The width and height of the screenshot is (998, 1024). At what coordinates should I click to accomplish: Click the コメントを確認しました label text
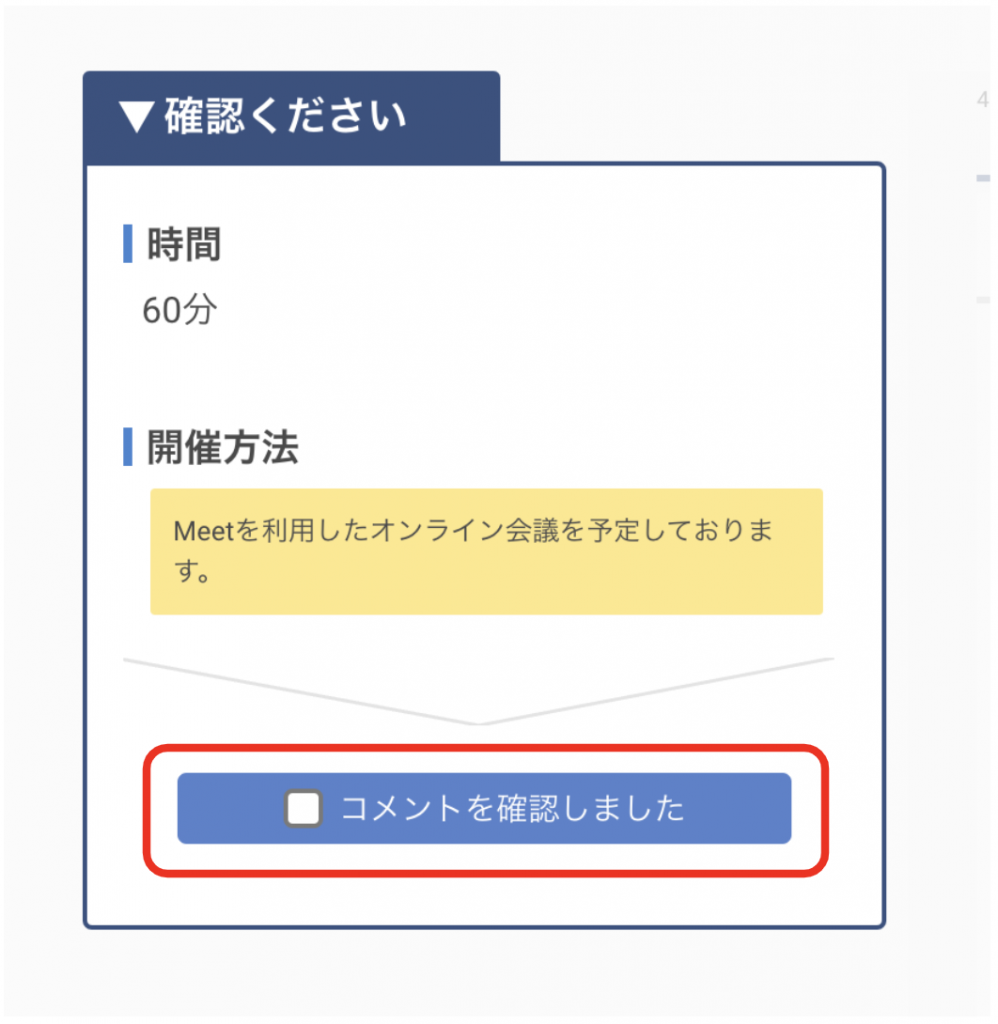coord(512,808)
